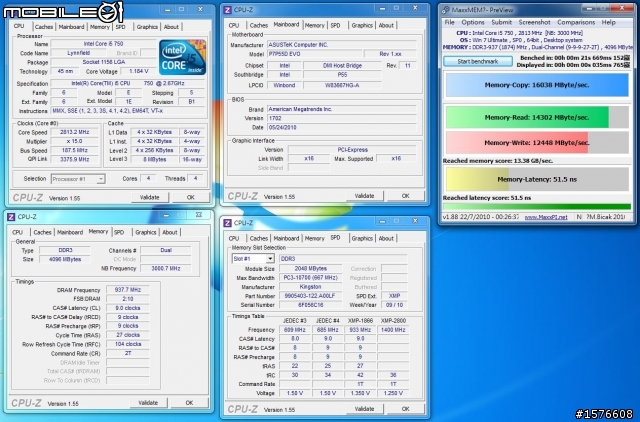Click the Memory-Read 14302 MByte/sec bar
Screen dimensions: 640x422
coord(537,118)
